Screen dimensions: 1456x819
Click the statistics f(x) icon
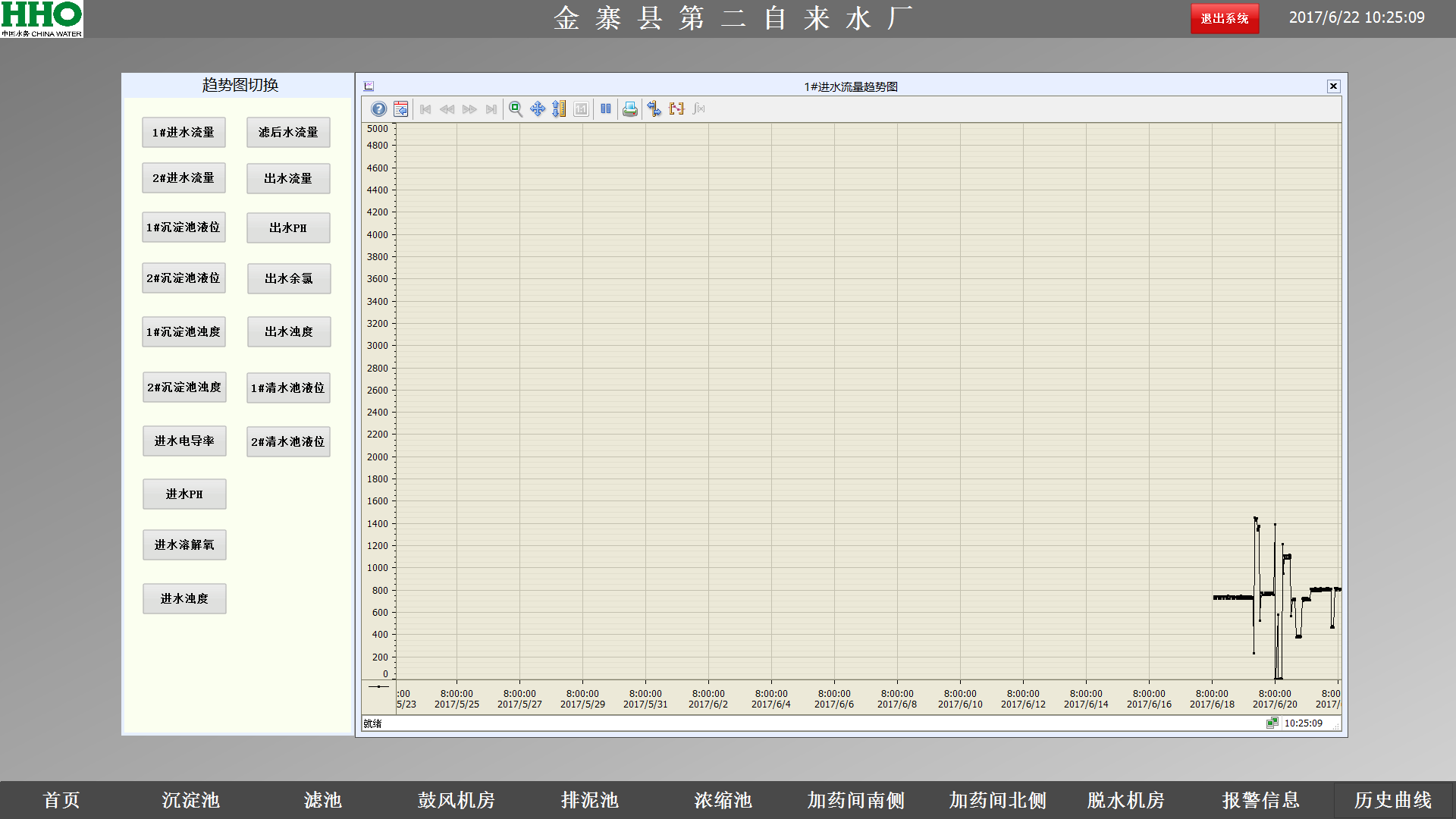698,109
